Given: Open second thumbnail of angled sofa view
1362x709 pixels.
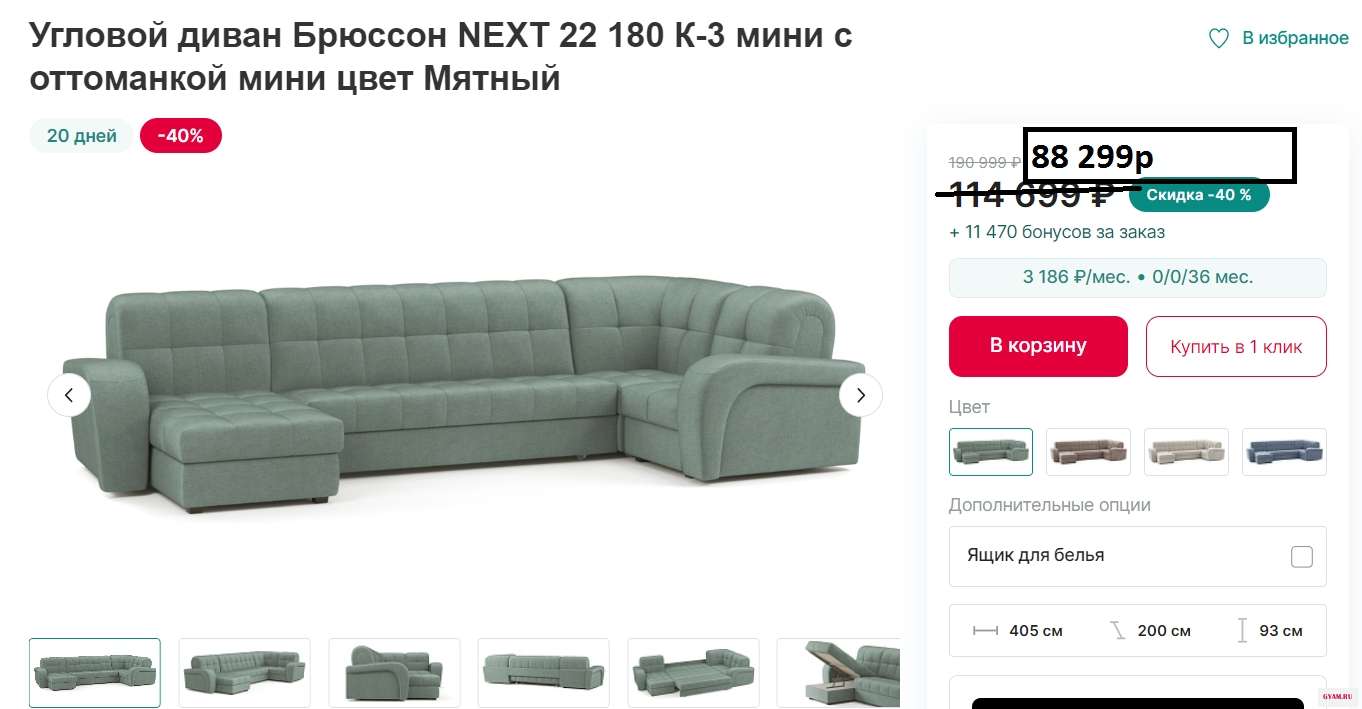Looking at the screenshot, I should click(244, 673).
